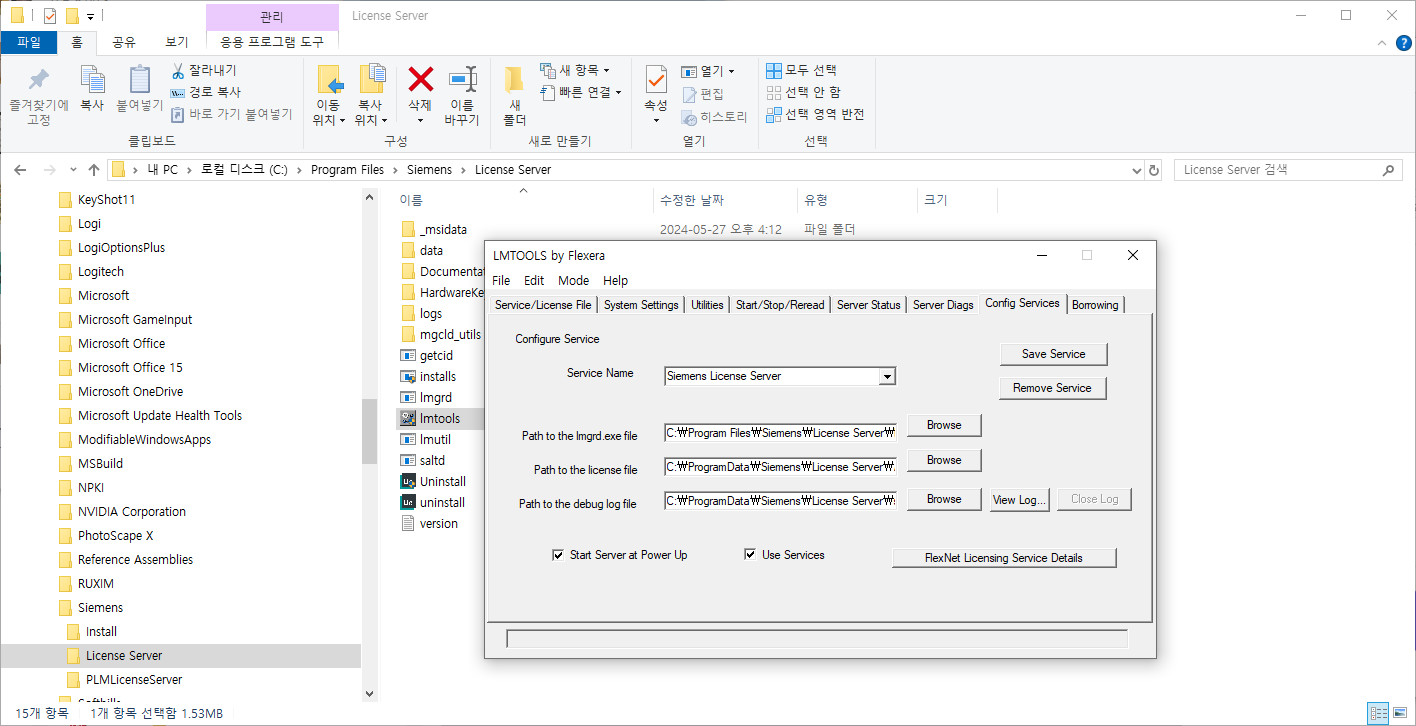
Task: Open the View (보기) ribbon tab
Action: [176, 42]
